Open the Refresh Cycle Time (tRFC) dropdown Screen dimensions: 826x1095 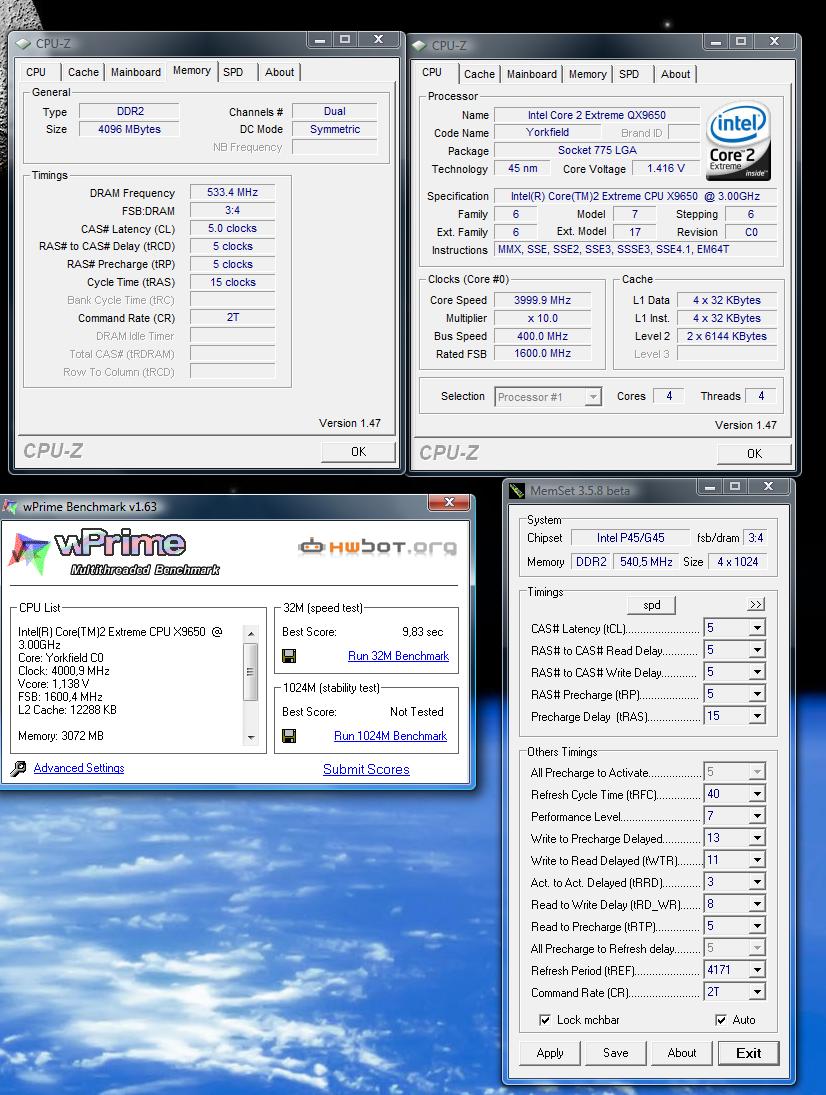click(x=757, y=794)
